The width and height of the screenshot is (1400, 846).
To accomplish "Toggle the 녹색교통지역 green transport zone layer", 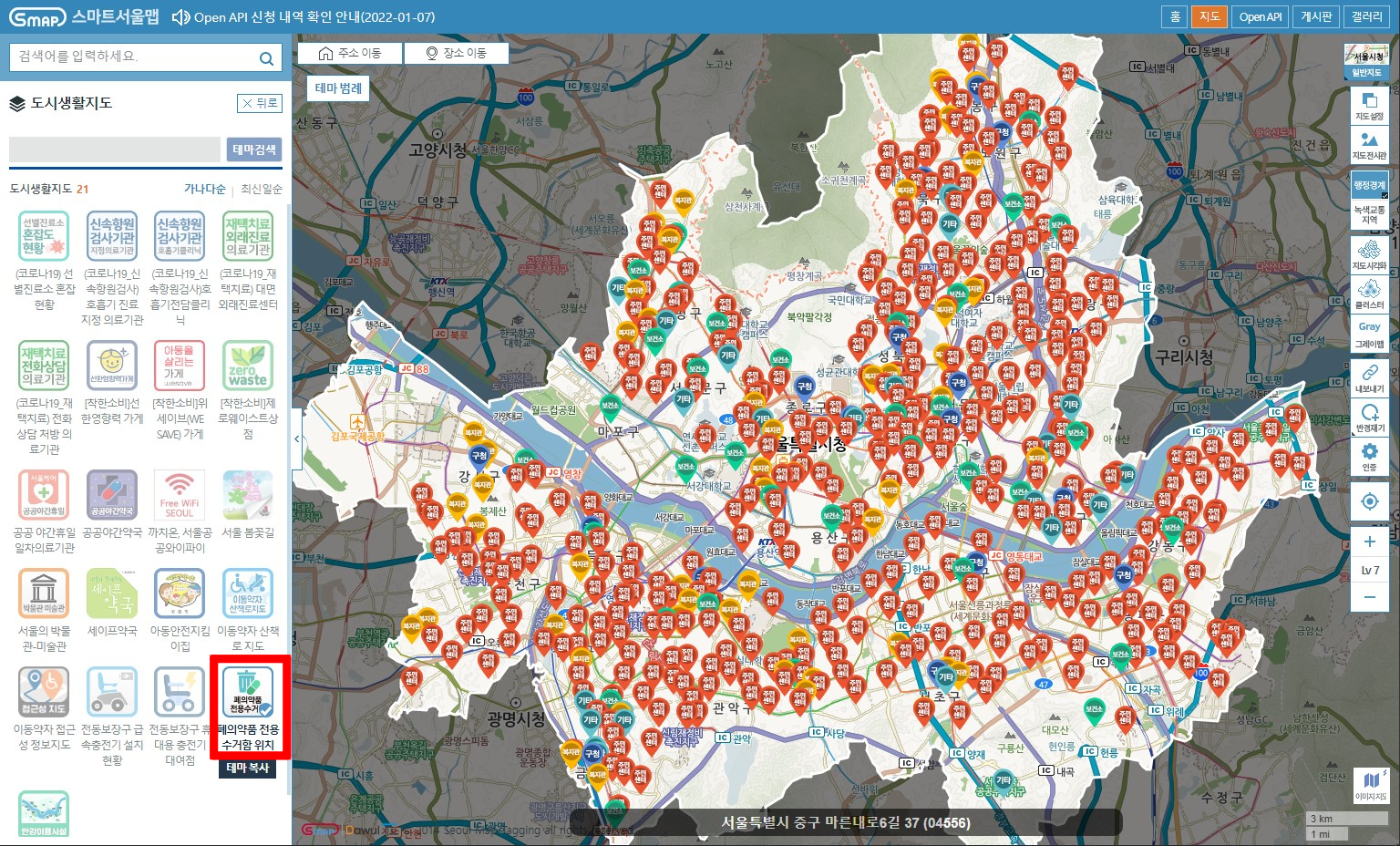I will point(1369,214).
